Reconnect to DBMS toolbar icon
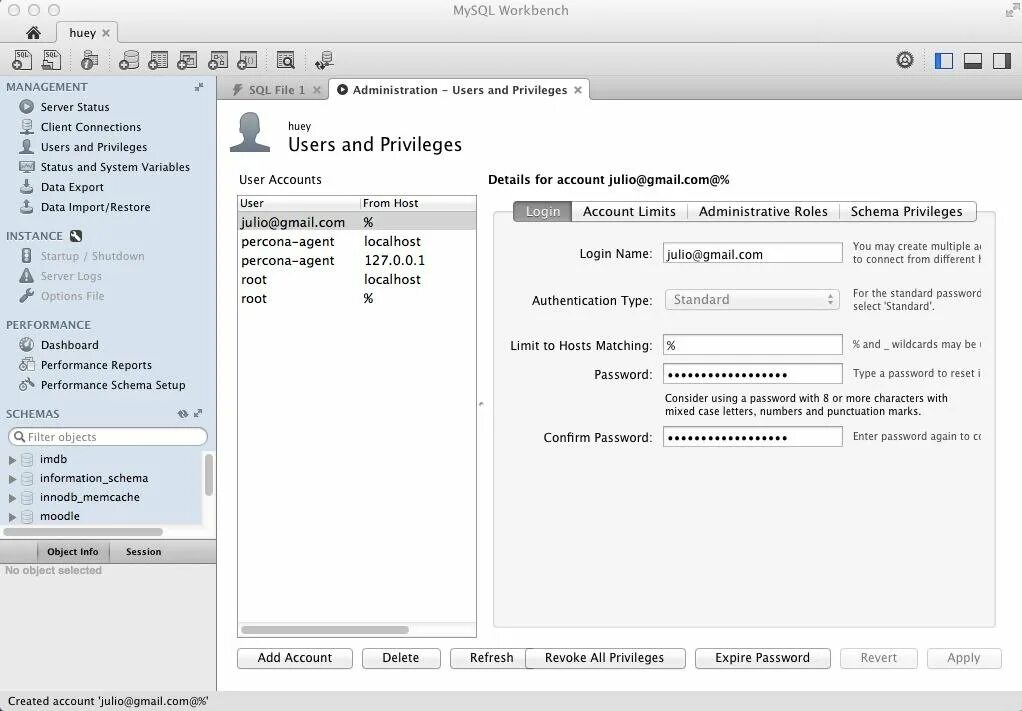The image size is (1022, 711). tap(324, 61)
